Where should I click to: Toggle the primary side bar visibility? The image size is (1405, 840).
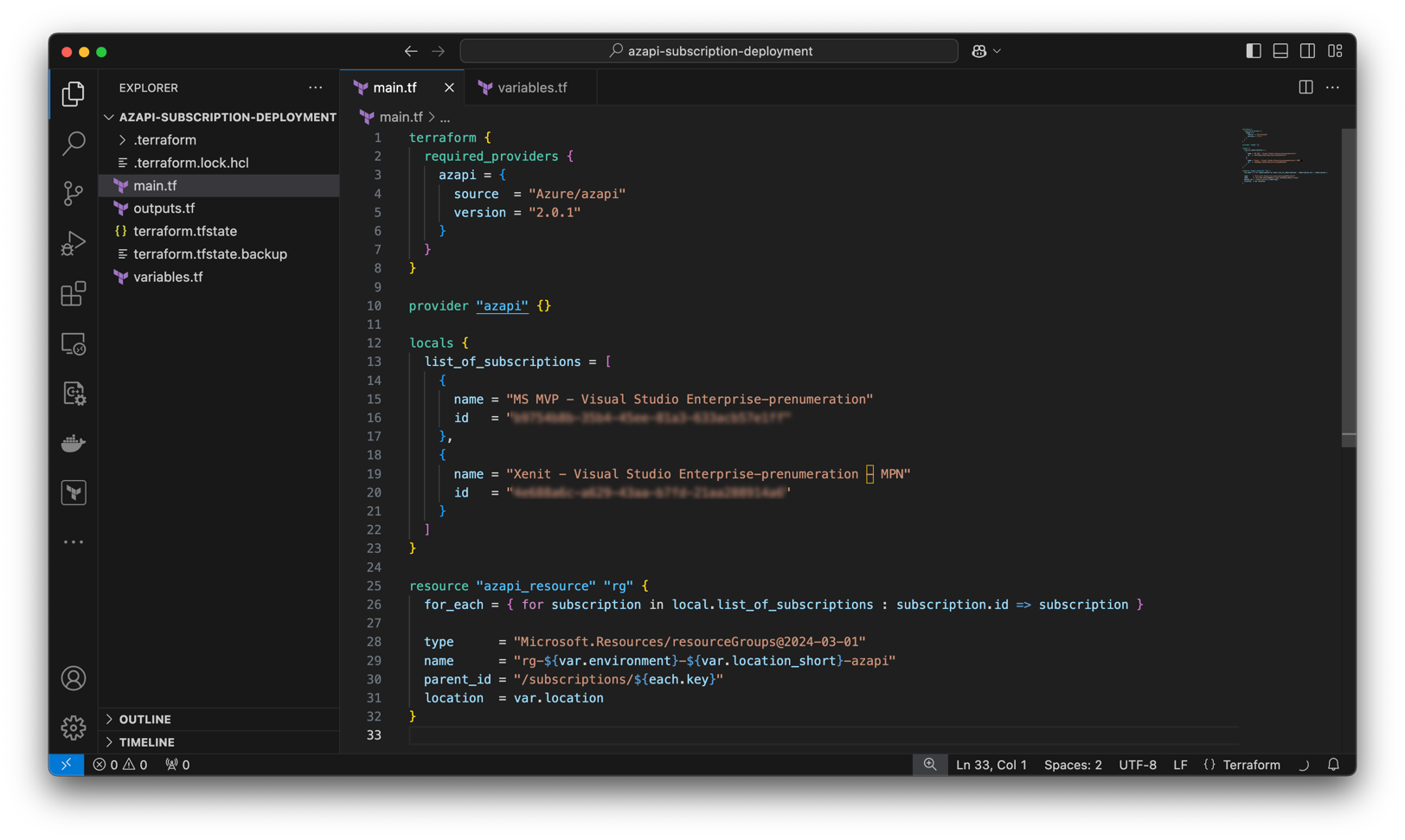(x=1253, y=51)
